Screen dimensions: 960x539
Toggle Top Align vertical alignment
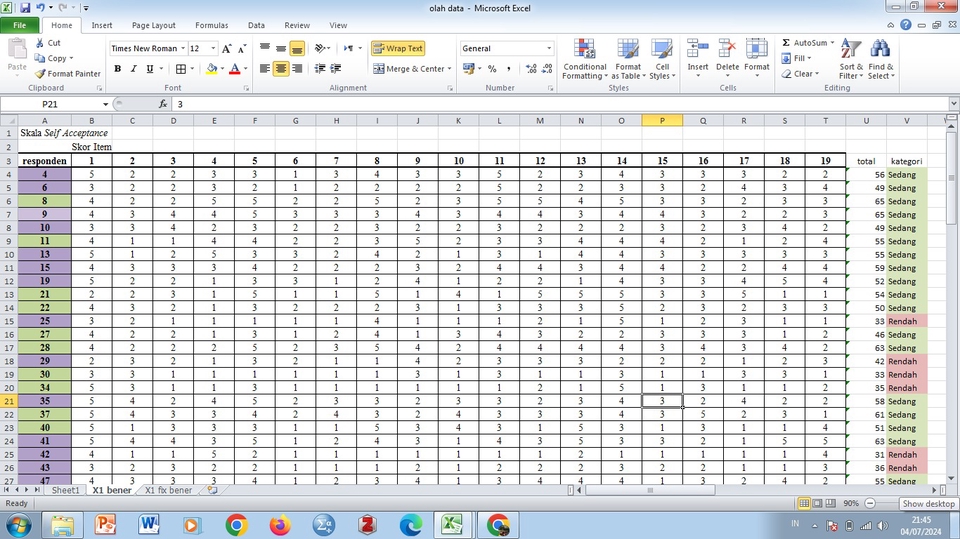[264, 48]
